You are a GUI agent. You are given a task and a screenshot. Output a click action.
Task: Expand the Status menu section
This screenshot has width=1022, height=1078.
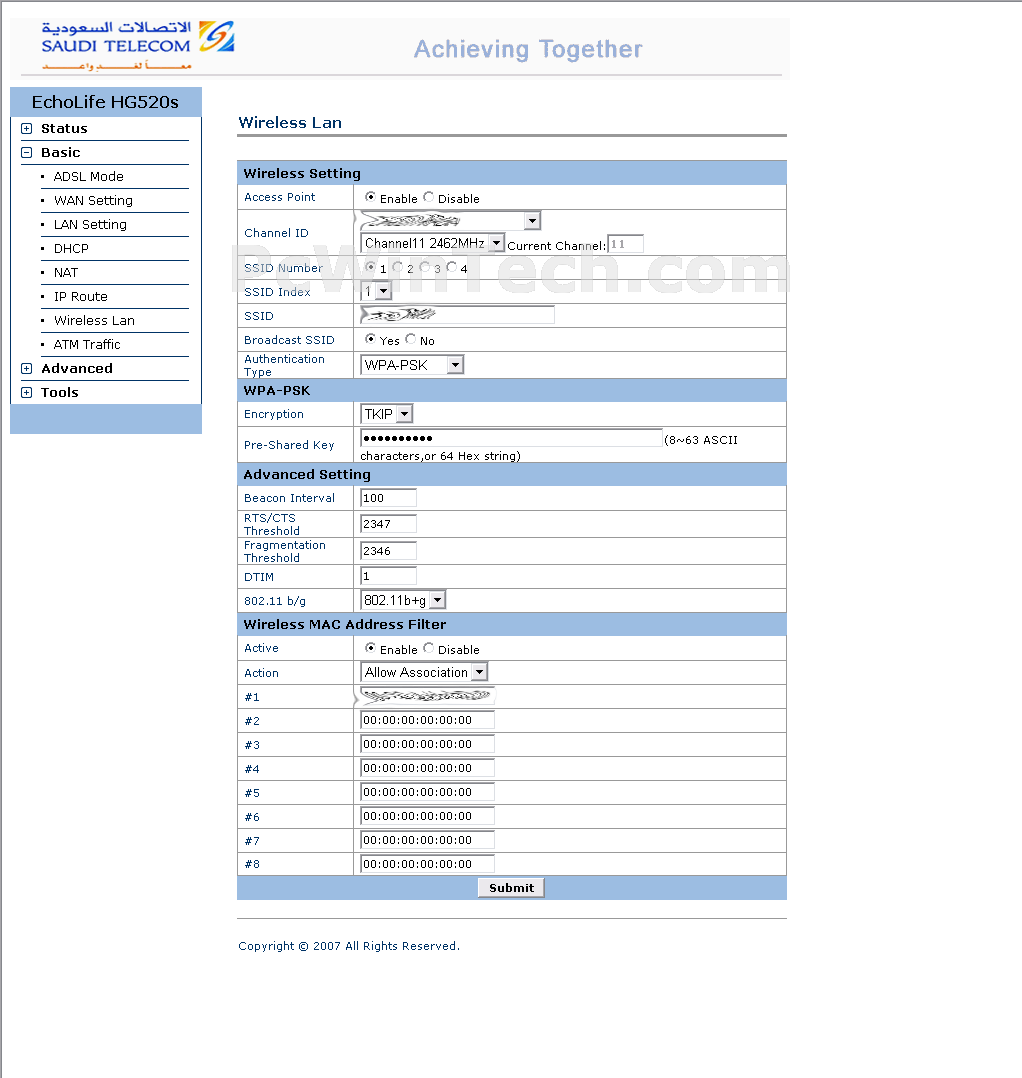27,129
